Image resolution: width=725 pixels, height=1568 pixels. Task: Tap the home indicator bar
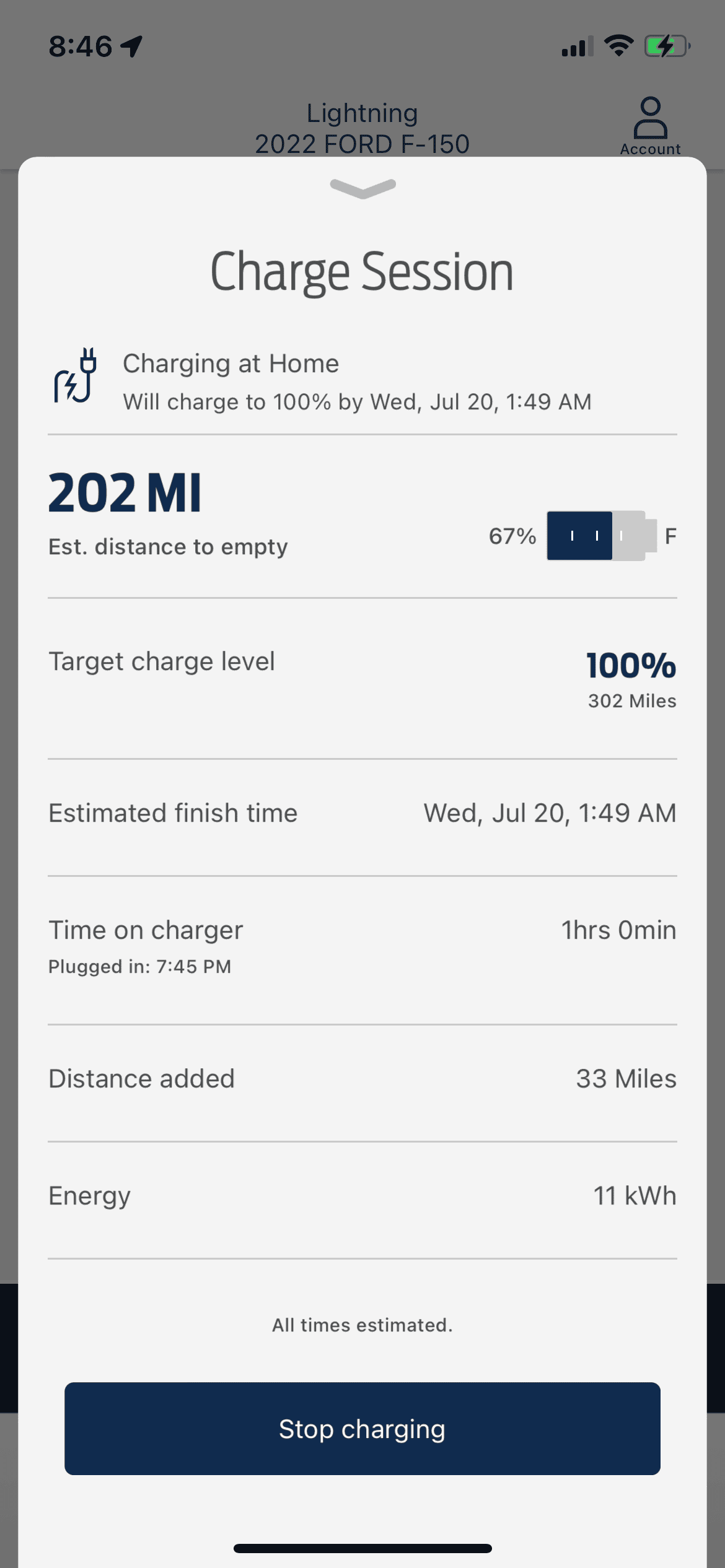(362, 1548)
